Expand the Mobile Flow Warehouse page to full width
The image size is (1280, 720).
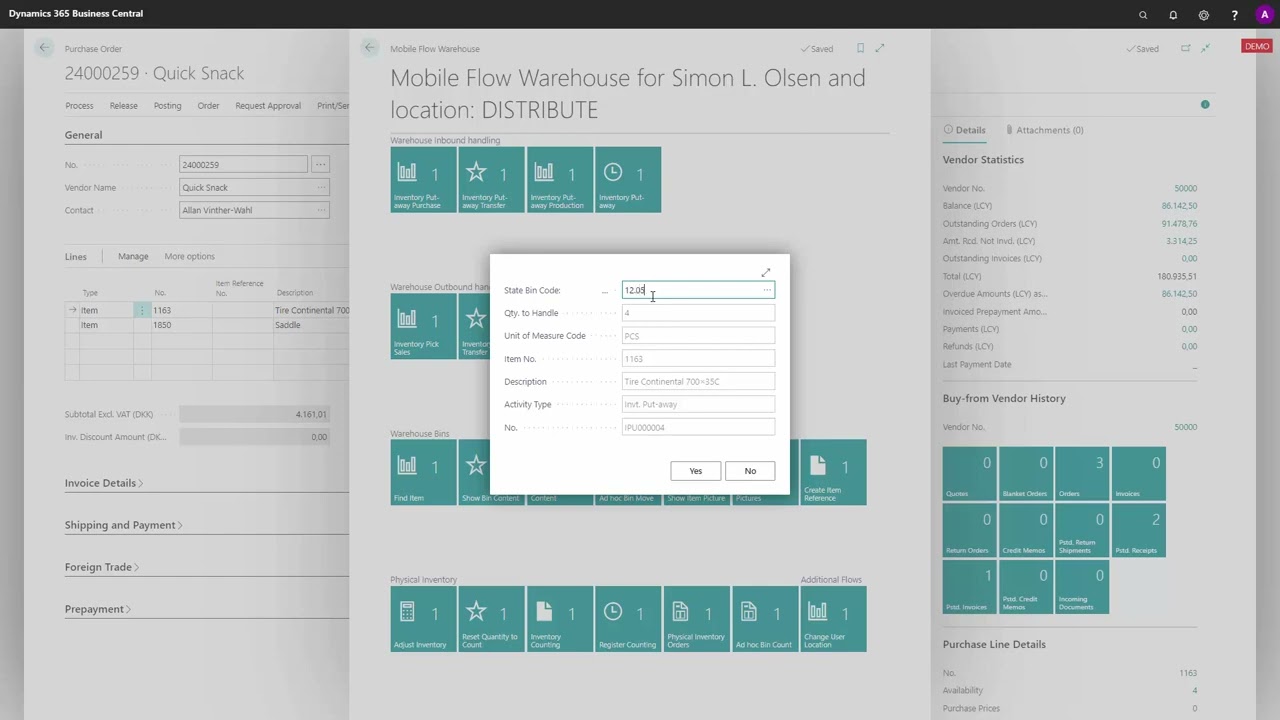pos(880,48)
